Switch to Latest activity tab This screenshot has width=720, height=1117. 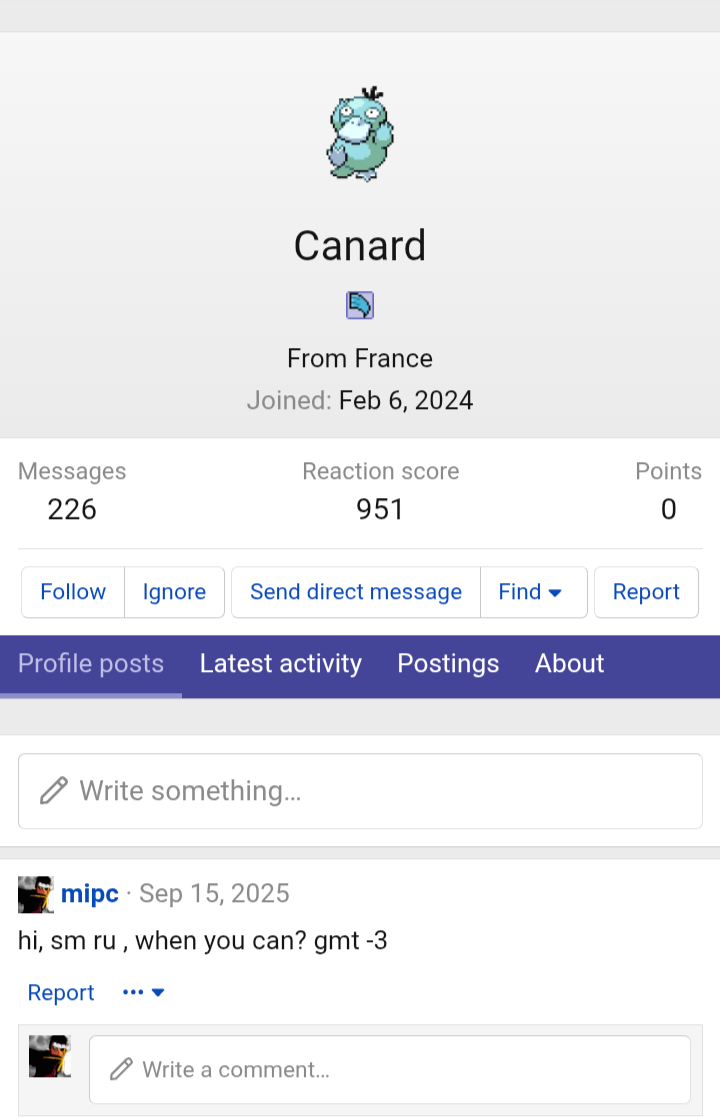(x=281, y=664)
